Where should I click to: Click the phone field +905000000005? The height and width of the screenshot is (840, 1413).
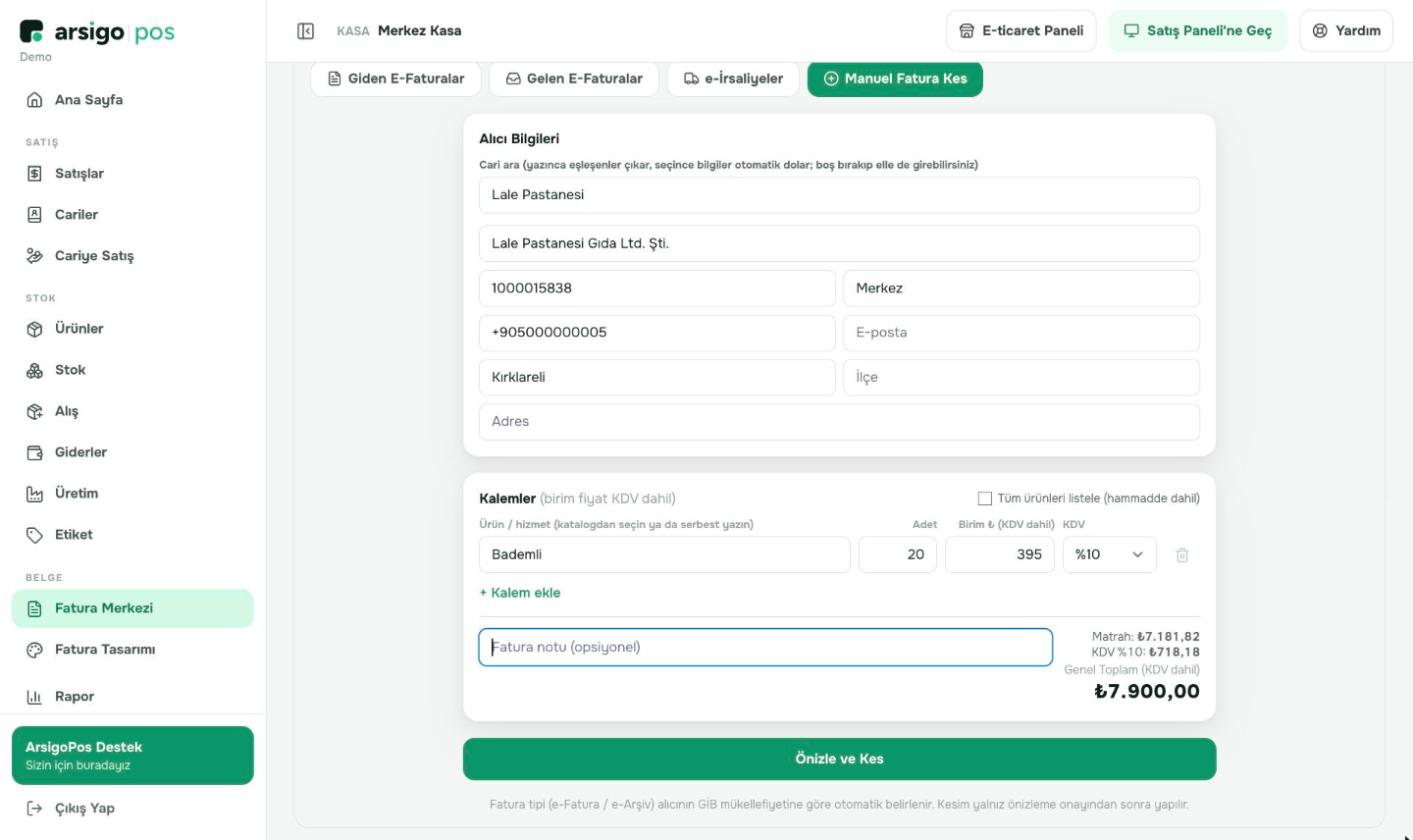pyautogui.click(x=657, y=333)
